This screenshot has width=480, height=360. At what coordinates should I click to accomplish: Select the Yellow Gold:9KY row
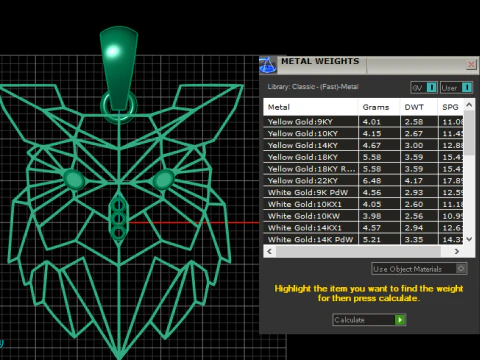(363, 122)
